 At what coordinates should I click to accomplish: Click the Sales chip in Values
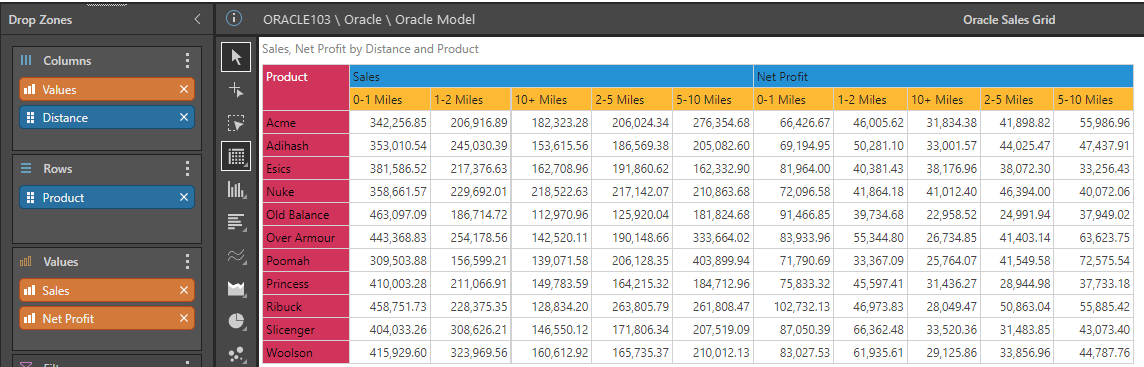point(107,290)
